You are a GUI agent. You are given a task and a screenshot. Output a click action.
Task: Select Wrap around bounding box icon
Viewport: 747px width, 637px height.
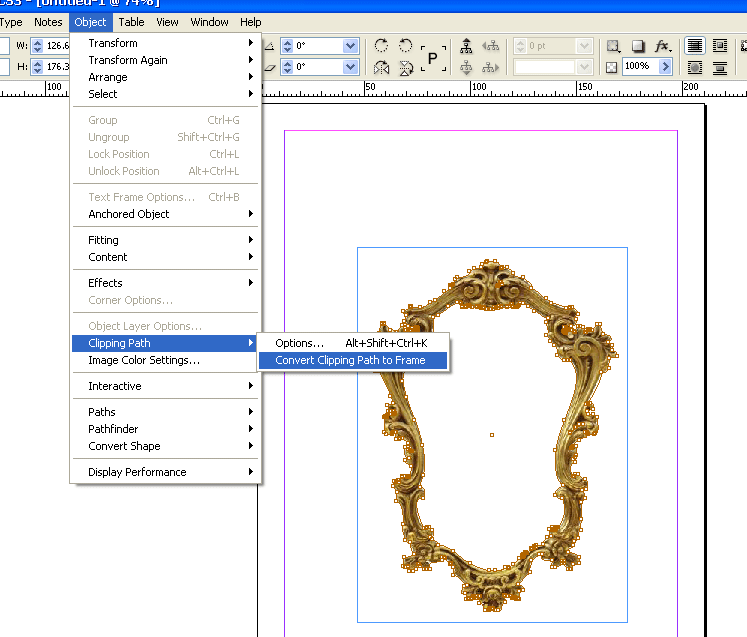720,46
